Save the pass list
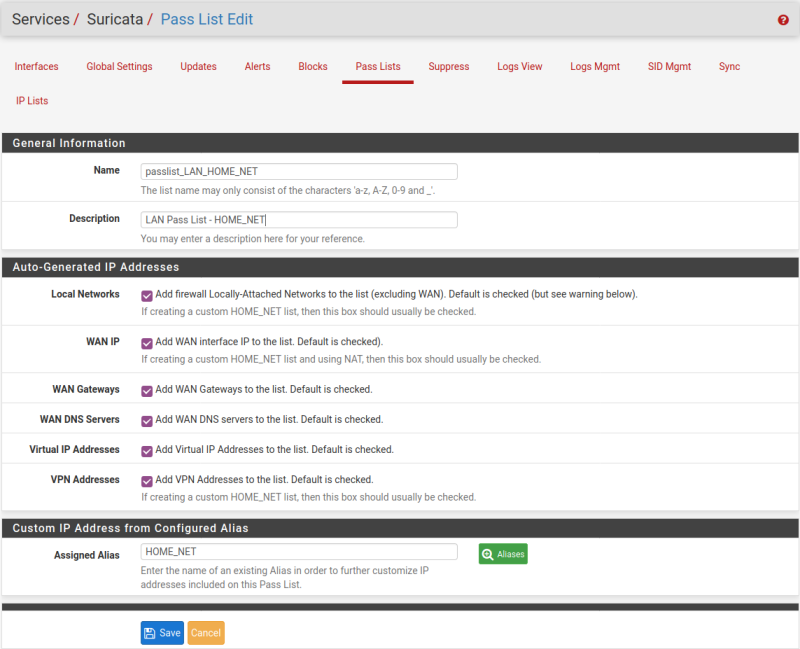Screen dimensions: 800x649 [162, 633]
